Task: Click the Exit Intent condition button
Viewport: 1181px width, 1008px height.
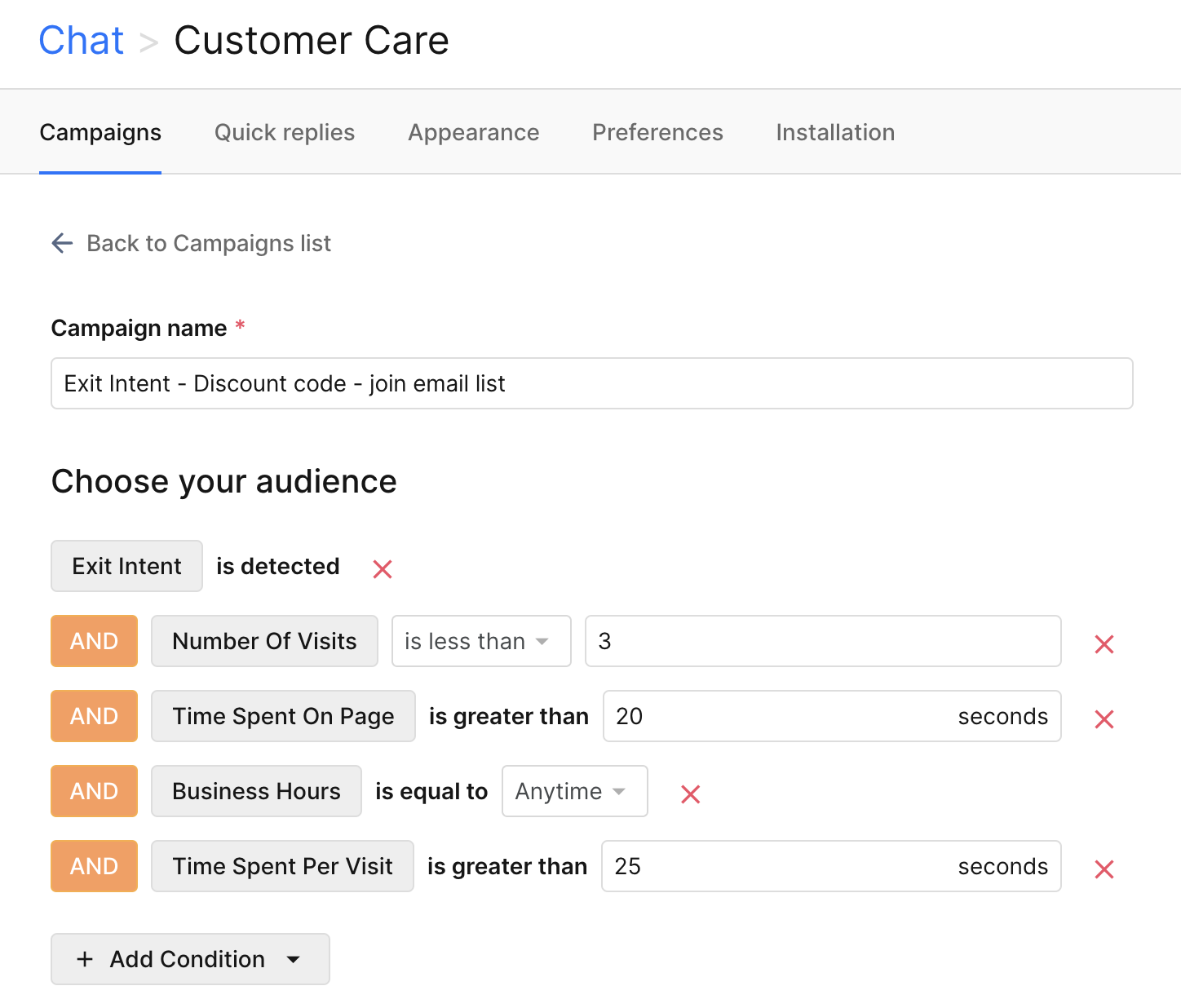Action: pos(126,566)
